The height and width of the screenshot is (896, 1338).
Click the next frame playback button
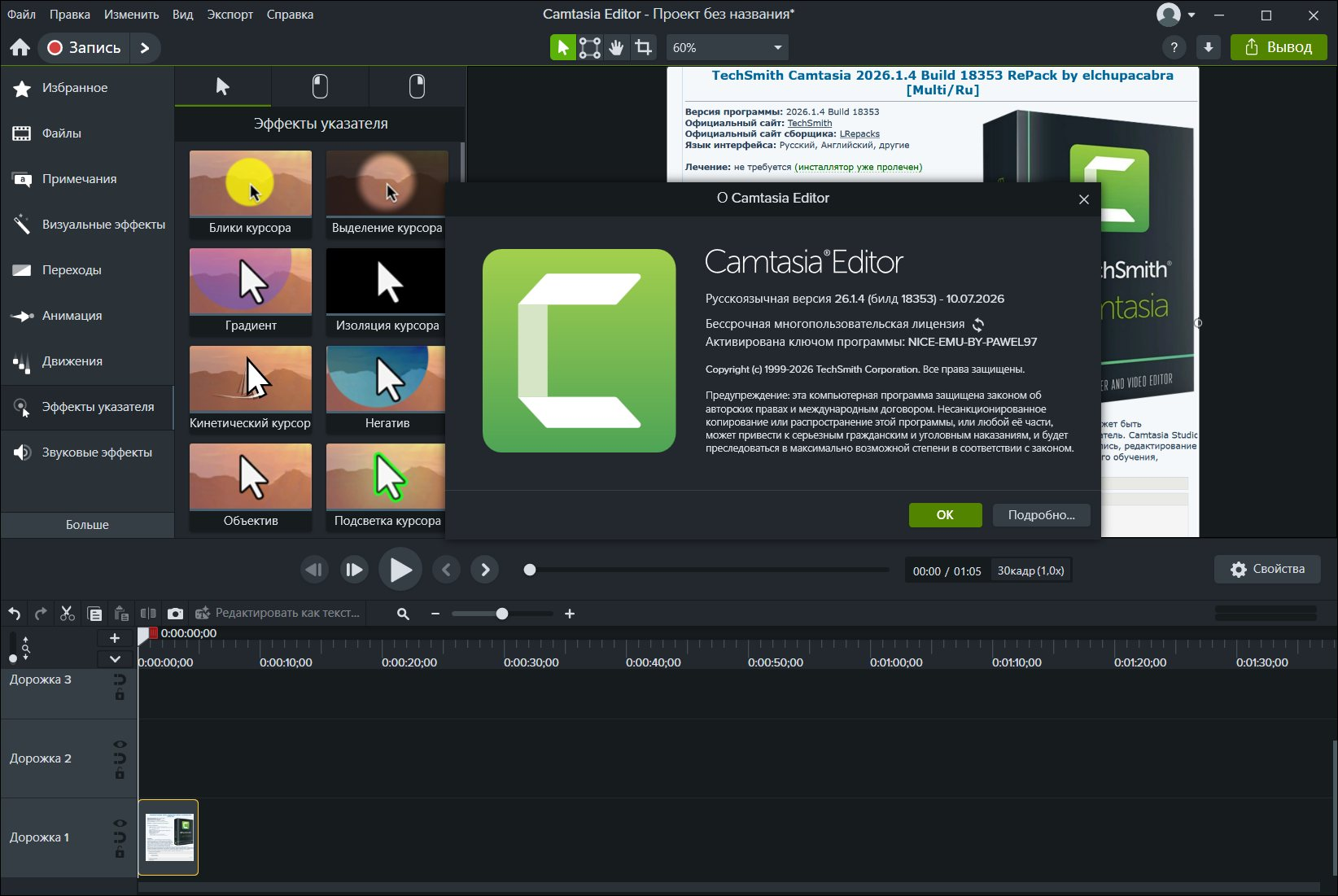[354, 570]
